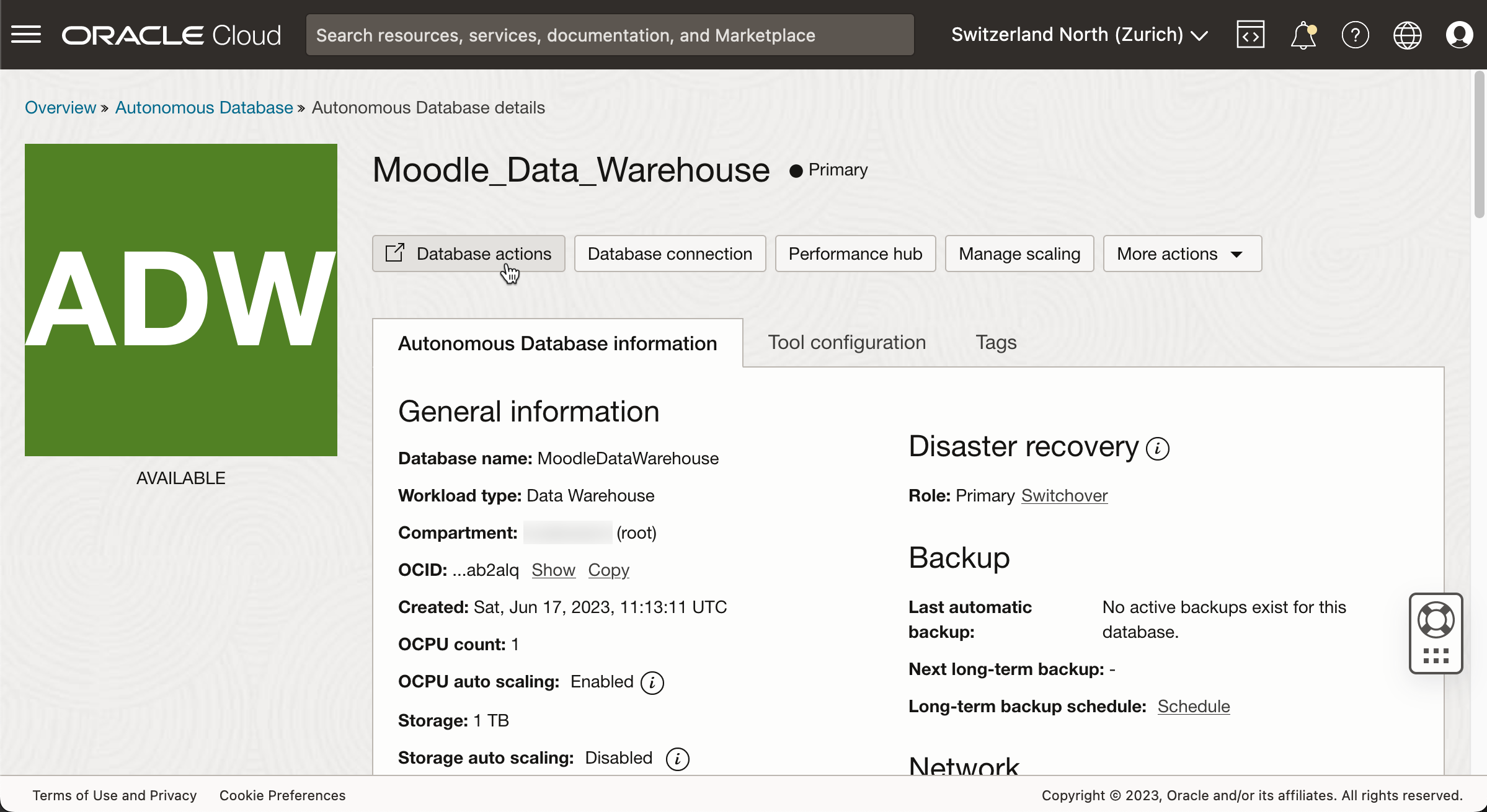This screenshot has width=1487, height=812.
Task: Switch to the Tool configuration tab
Action: 846,342
